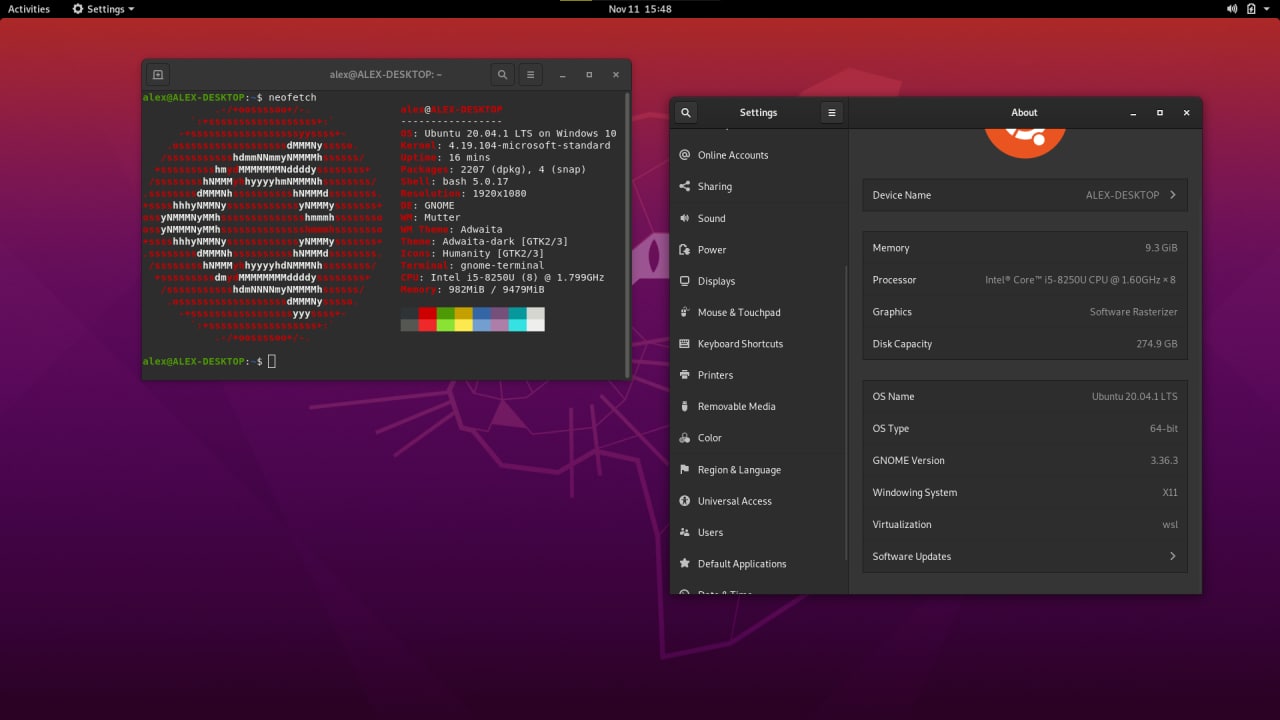Viewport: 1280px width, 720px height.
Task: Go to Power settings via its icon
Action: (x=685, y=249)
